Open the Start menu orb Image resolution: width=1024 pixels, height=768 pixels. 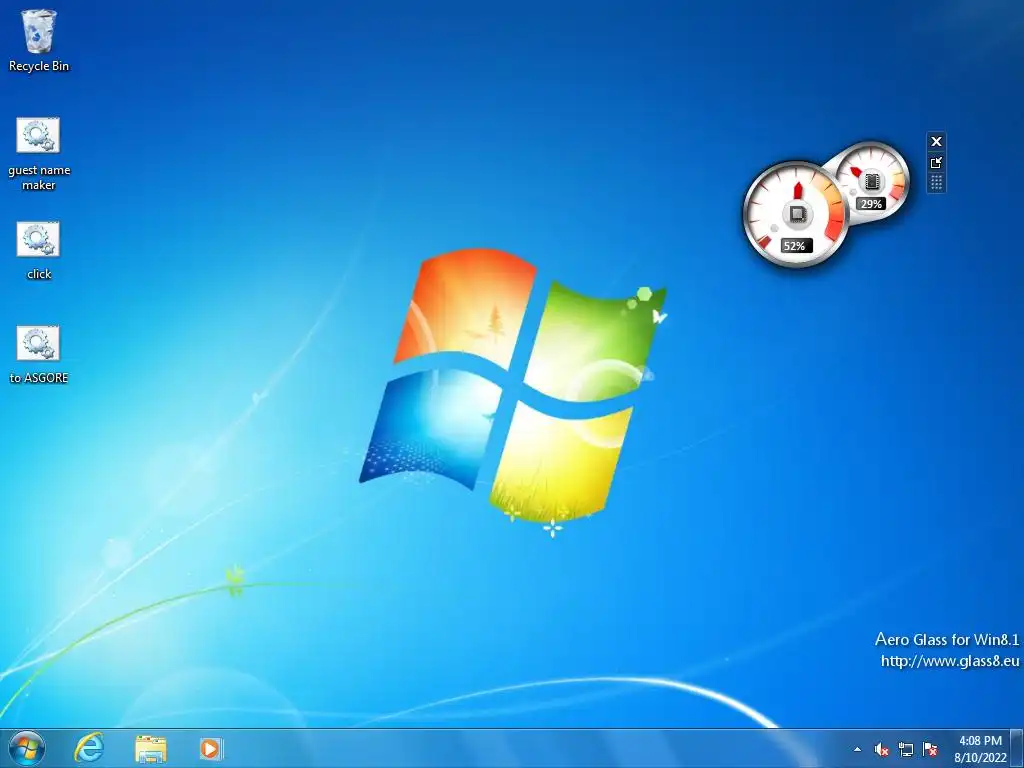click(27, 748)
